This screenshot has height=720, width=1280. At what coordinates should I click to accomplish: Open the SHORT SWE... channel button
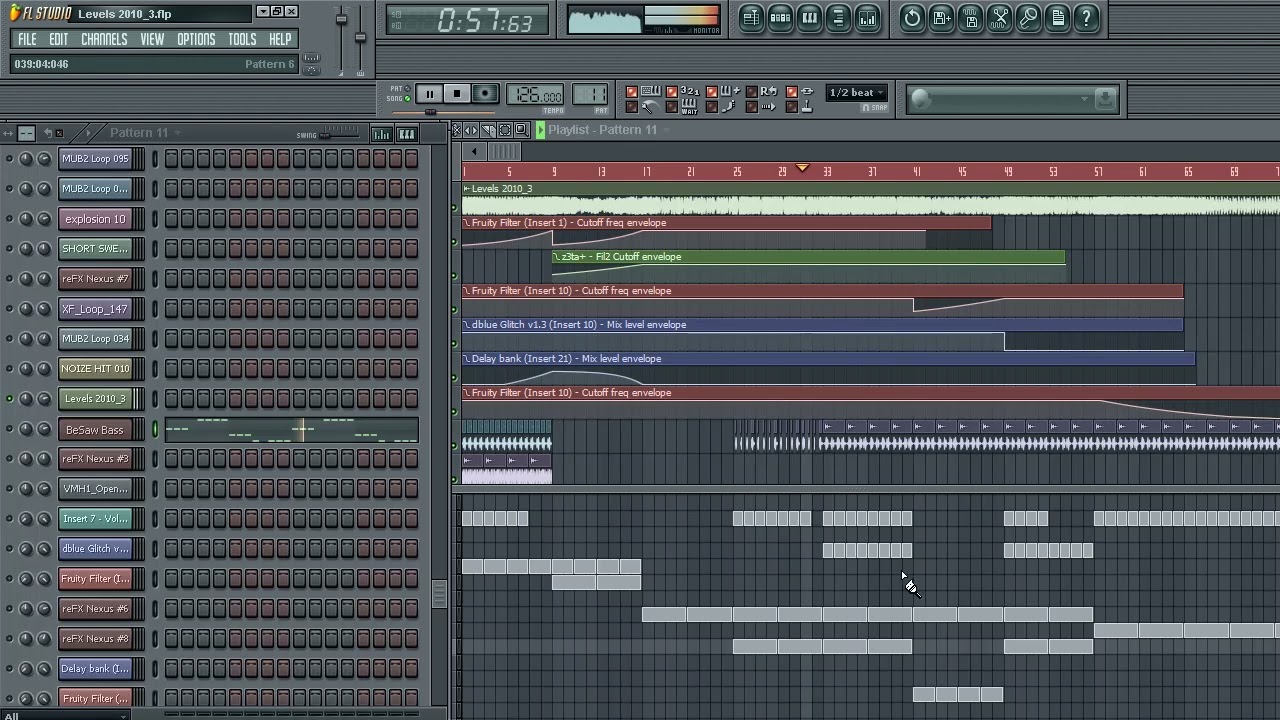(x=95, y=249)
